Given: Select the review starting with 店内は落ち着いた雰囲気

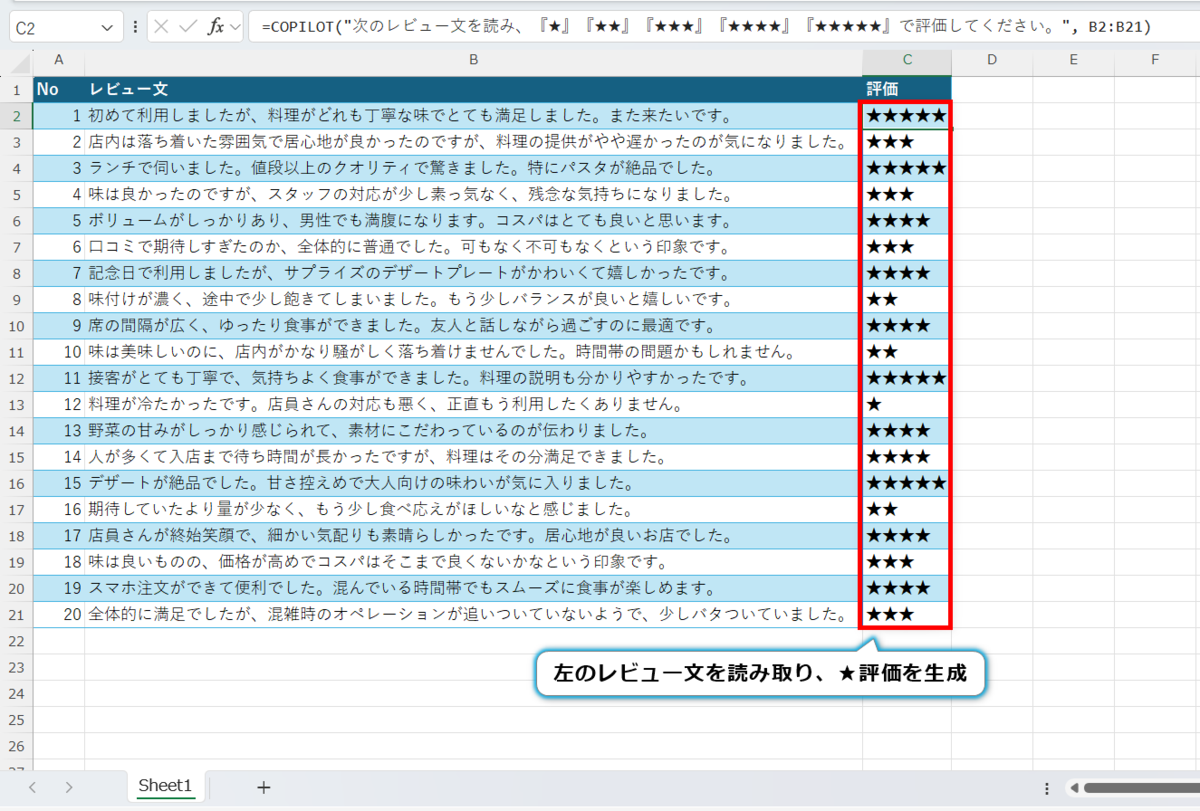Looking at the screenshot, I should click(x=474, y=142).
